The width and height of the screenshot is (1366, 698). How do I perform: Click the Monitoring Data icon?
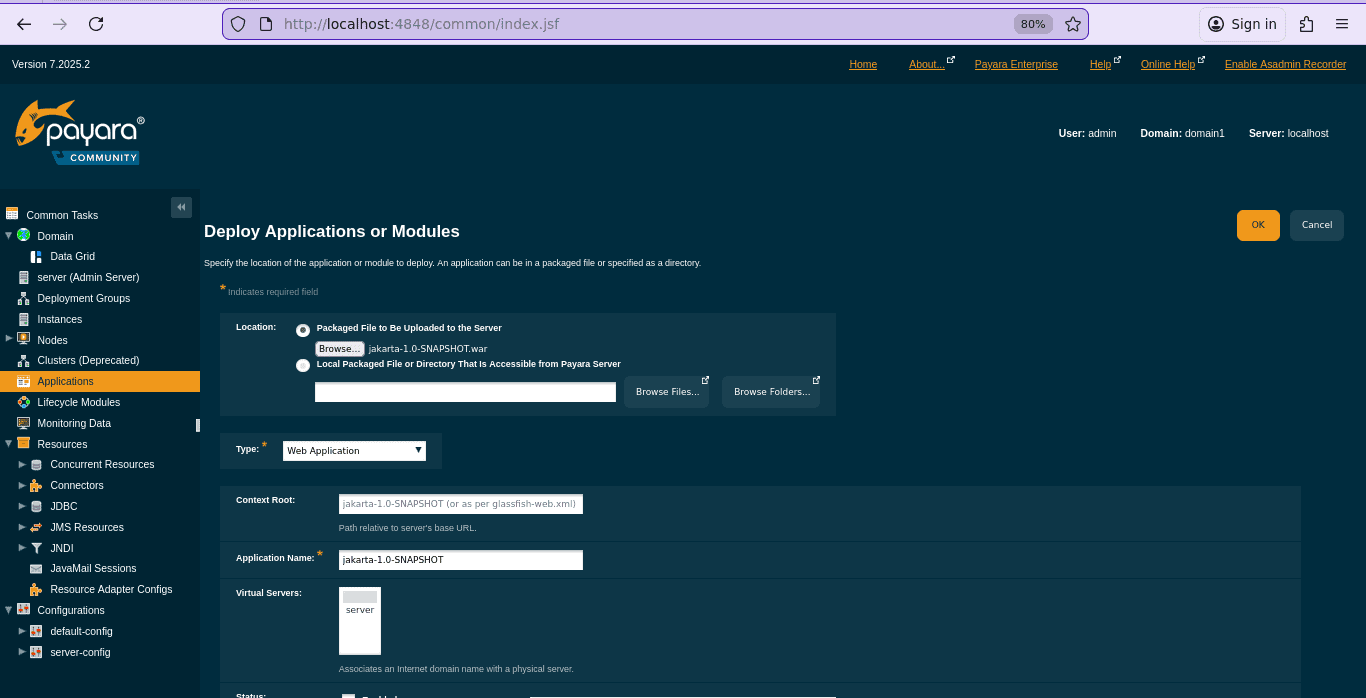(x=24, y=423)
